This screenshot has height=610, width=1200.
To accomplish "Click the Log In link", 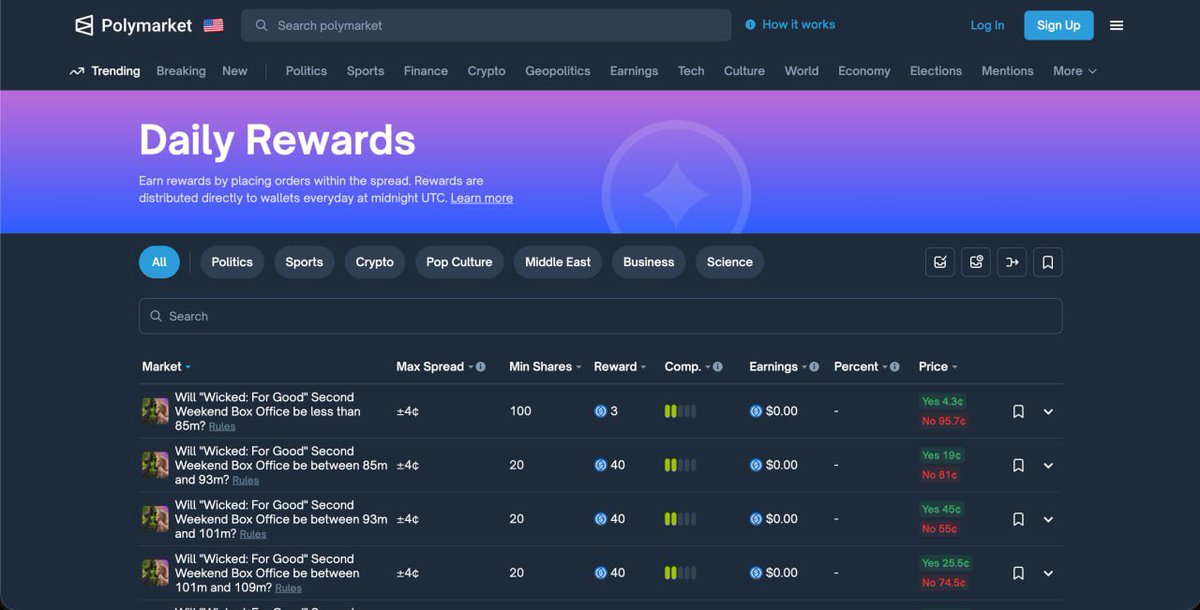I will (987, 25).
